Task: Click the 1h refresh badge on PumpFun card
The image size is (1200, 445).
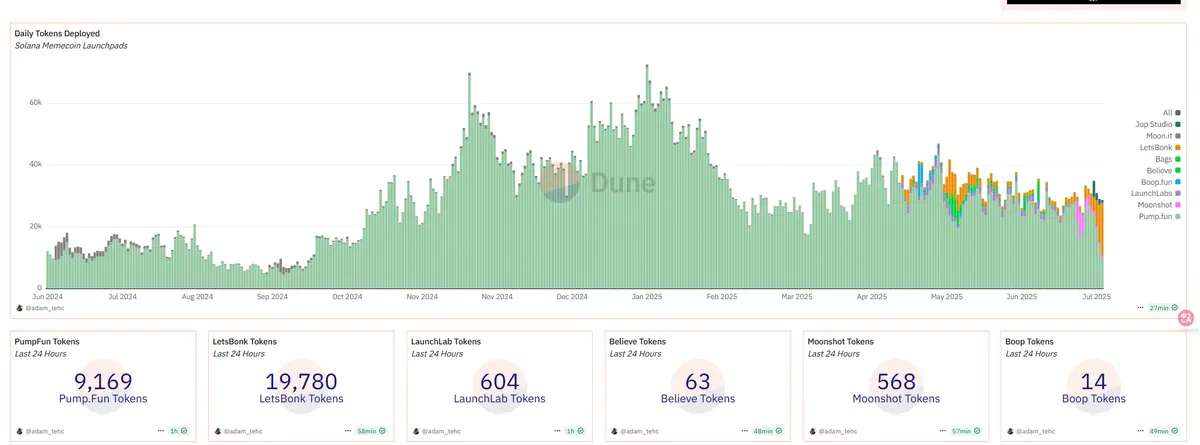Action: [x=180, y=430]
